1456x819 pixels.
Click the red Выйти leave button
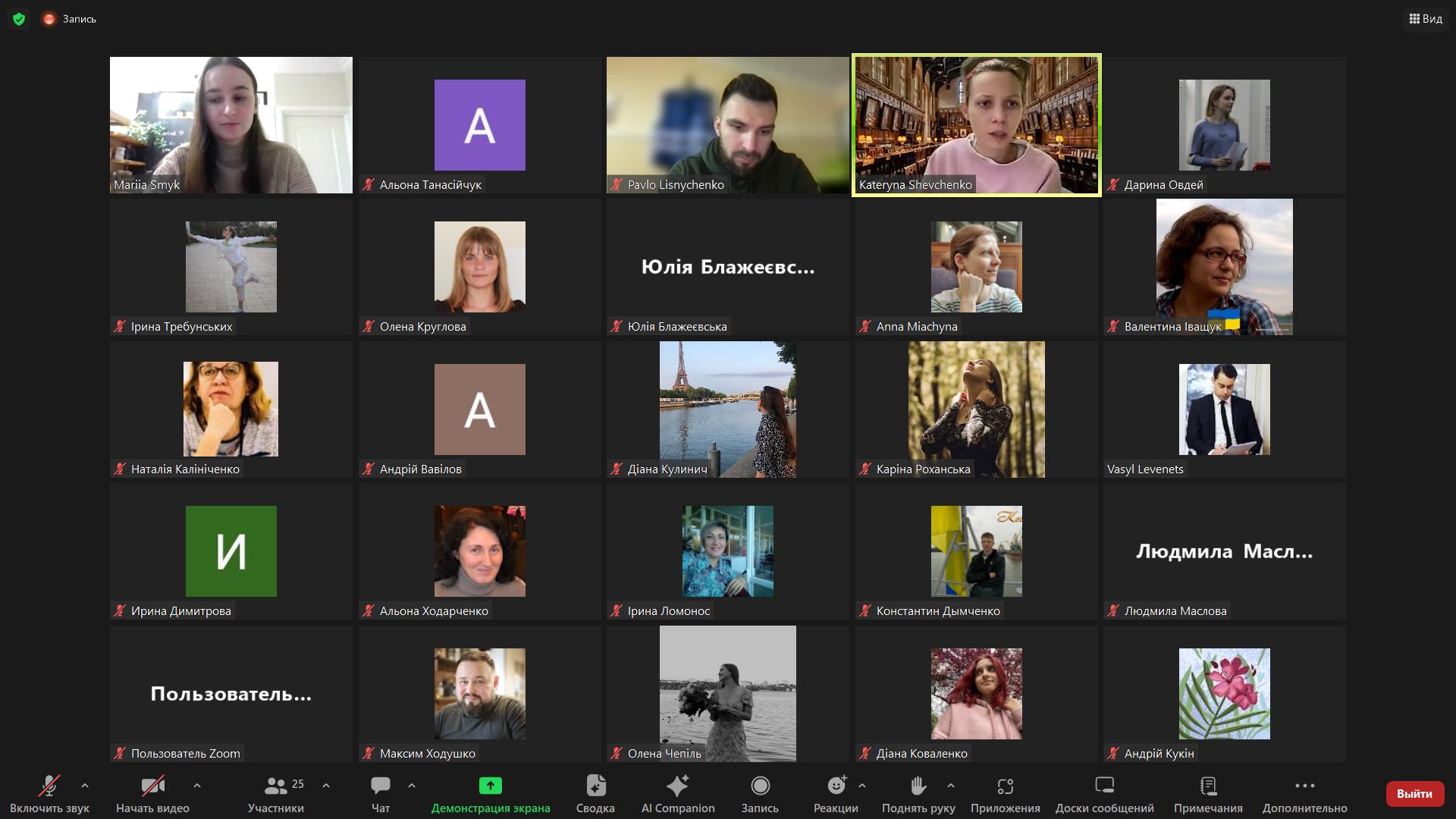click(x=1414, y=793)
